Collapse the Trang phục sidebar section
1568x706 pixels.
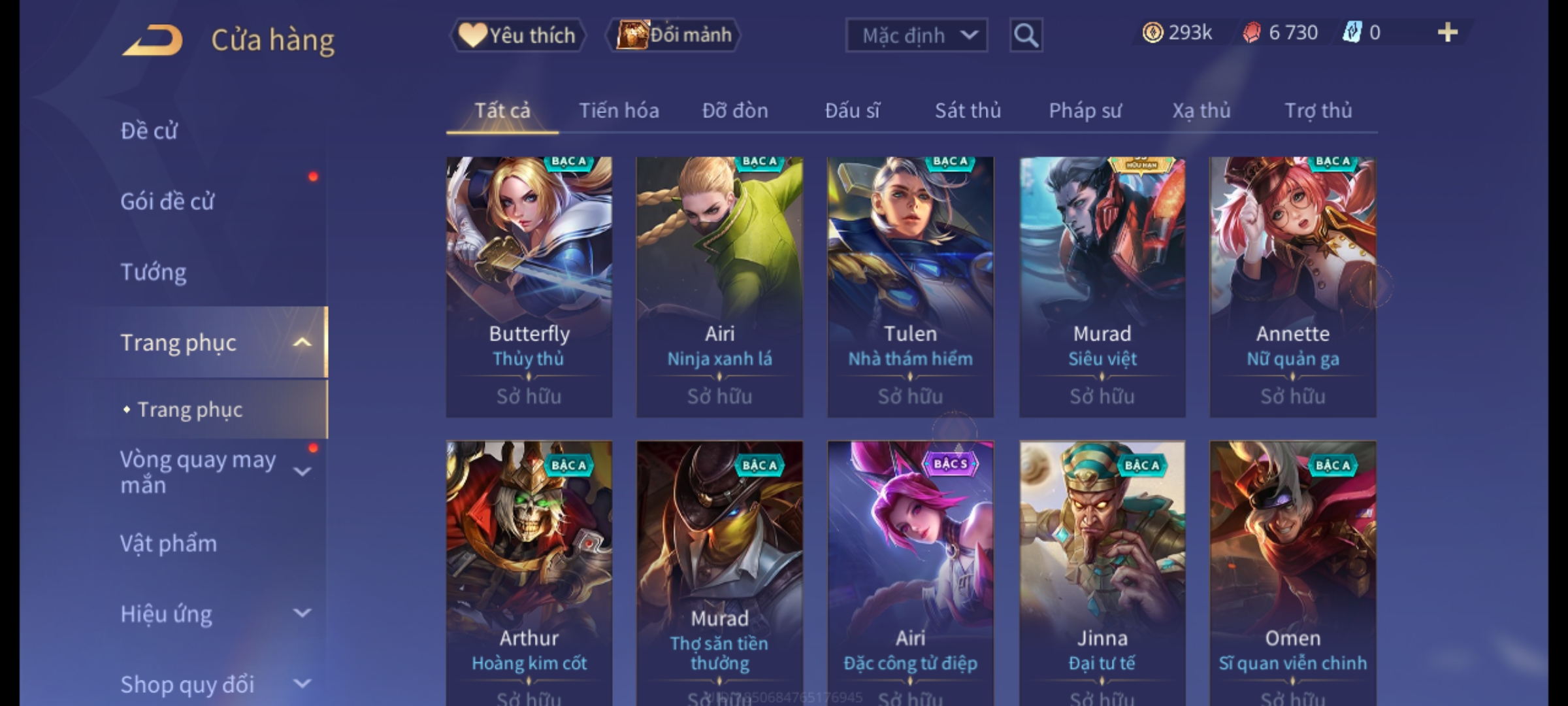pyautogui.click(x=302, y=342)
